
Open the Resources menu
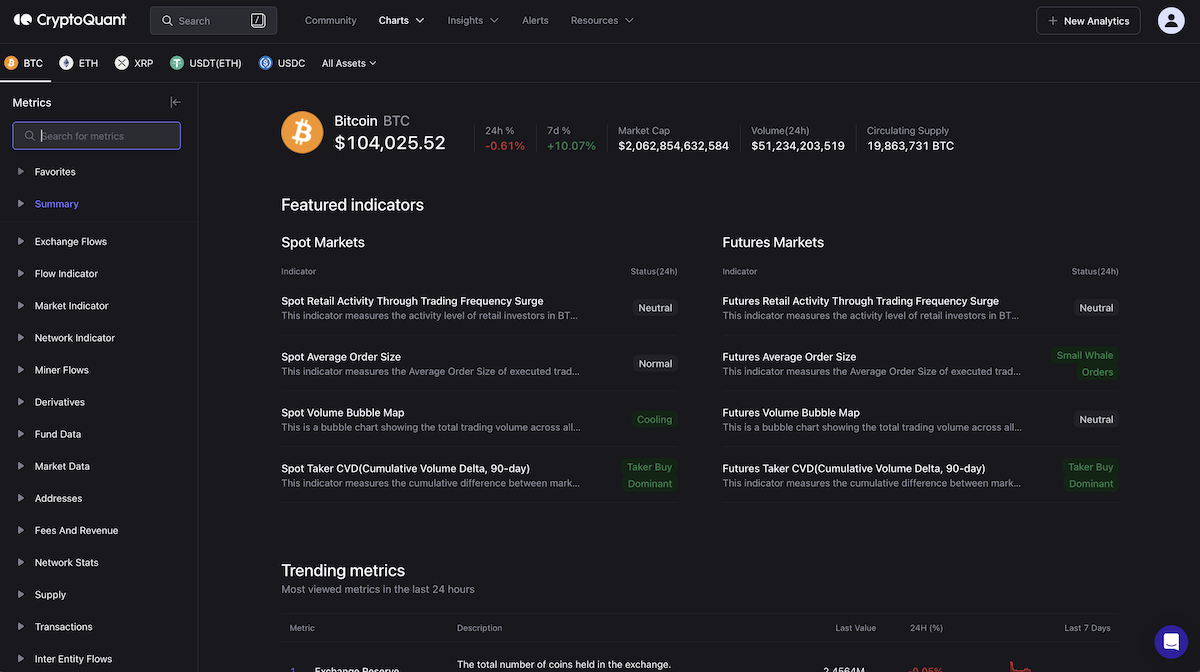[602, 20]
